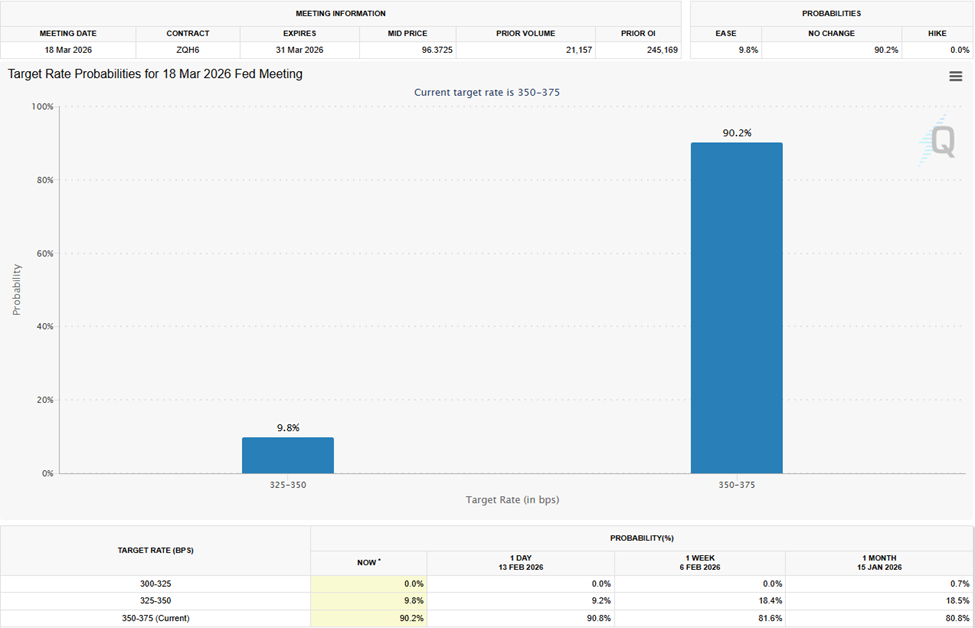Click the MEETING DATE column header
The width and height of the screenshot is (975, 628).
pos(66,33)
